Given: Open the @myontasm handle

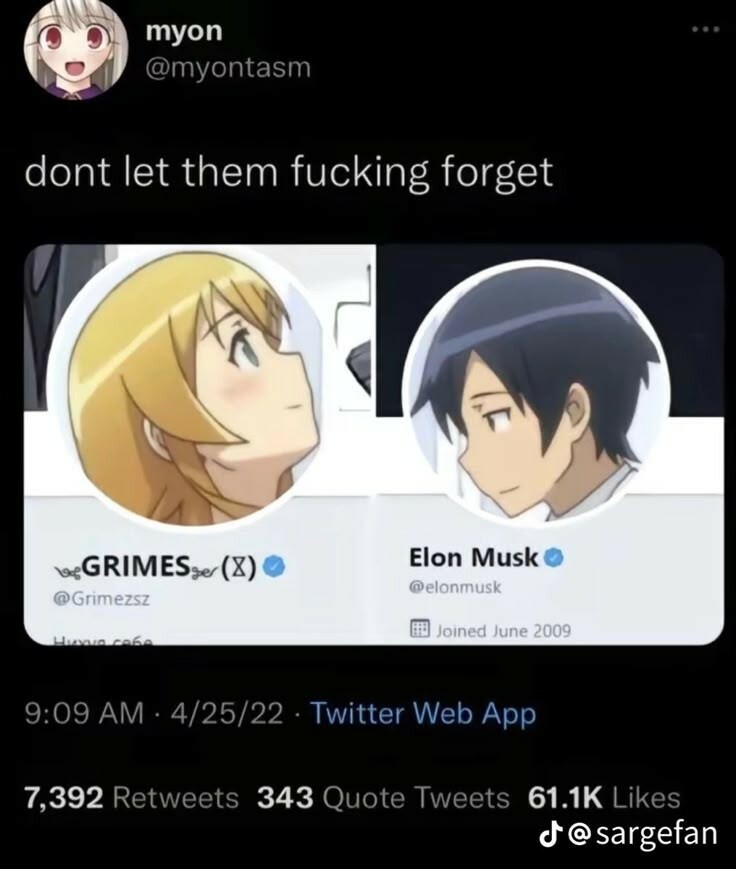Looking at the screenshot, I should (228, 68).
